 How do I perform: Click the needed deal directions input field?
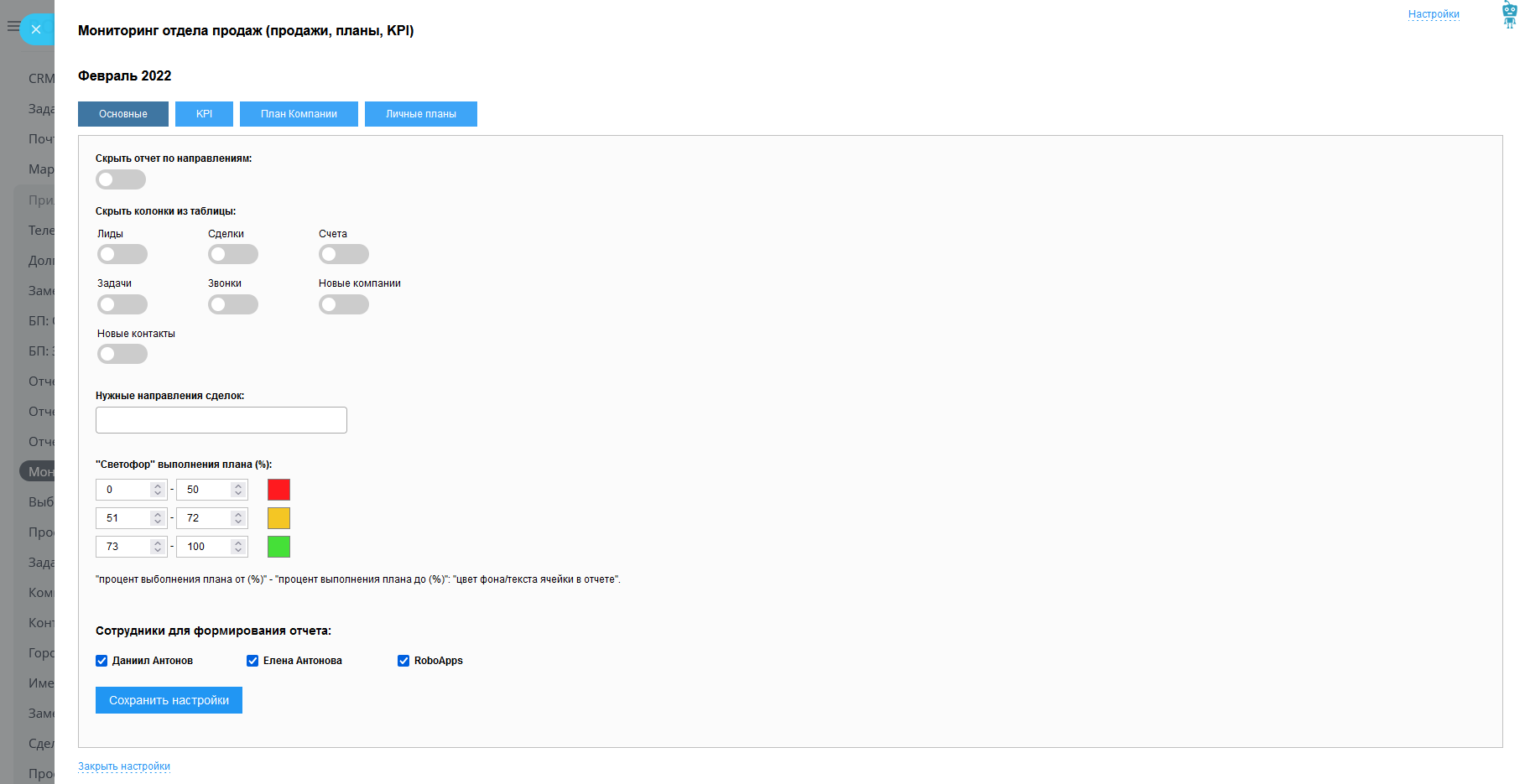[x=221, y=420]
